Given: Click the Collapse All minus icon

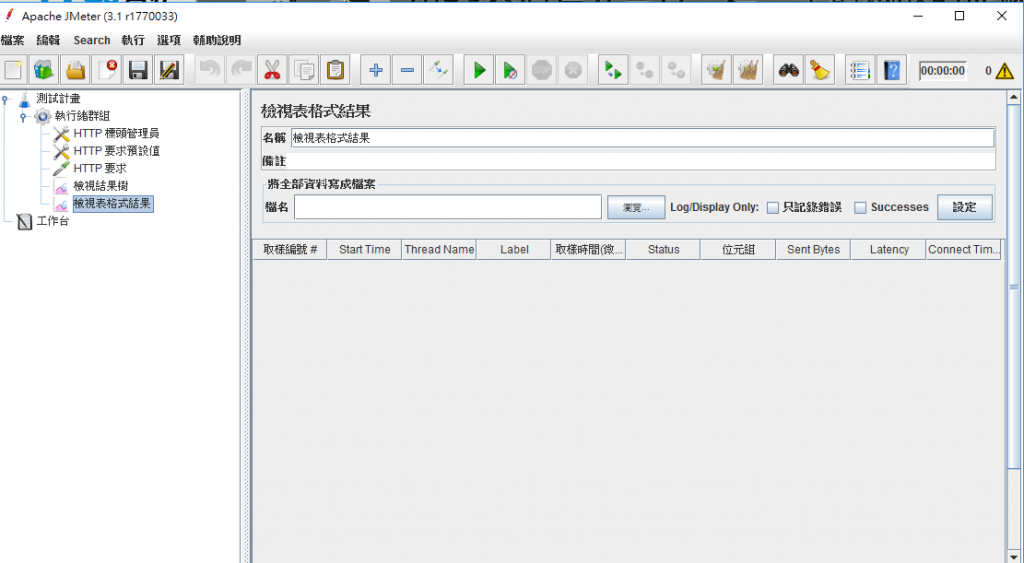Looking at the screenshot, I should 407,70.
